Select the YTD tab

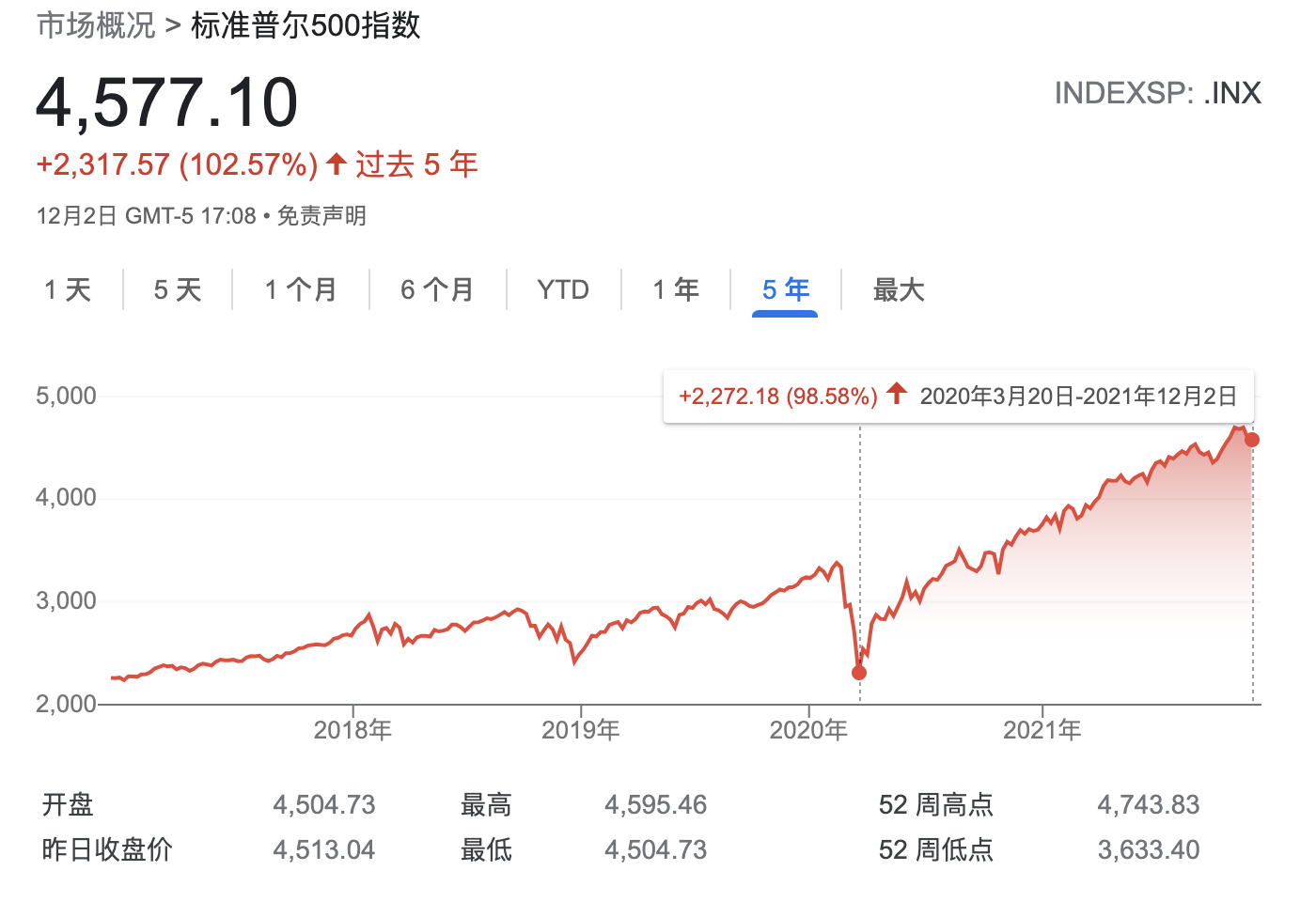click(x=563, y=290)
